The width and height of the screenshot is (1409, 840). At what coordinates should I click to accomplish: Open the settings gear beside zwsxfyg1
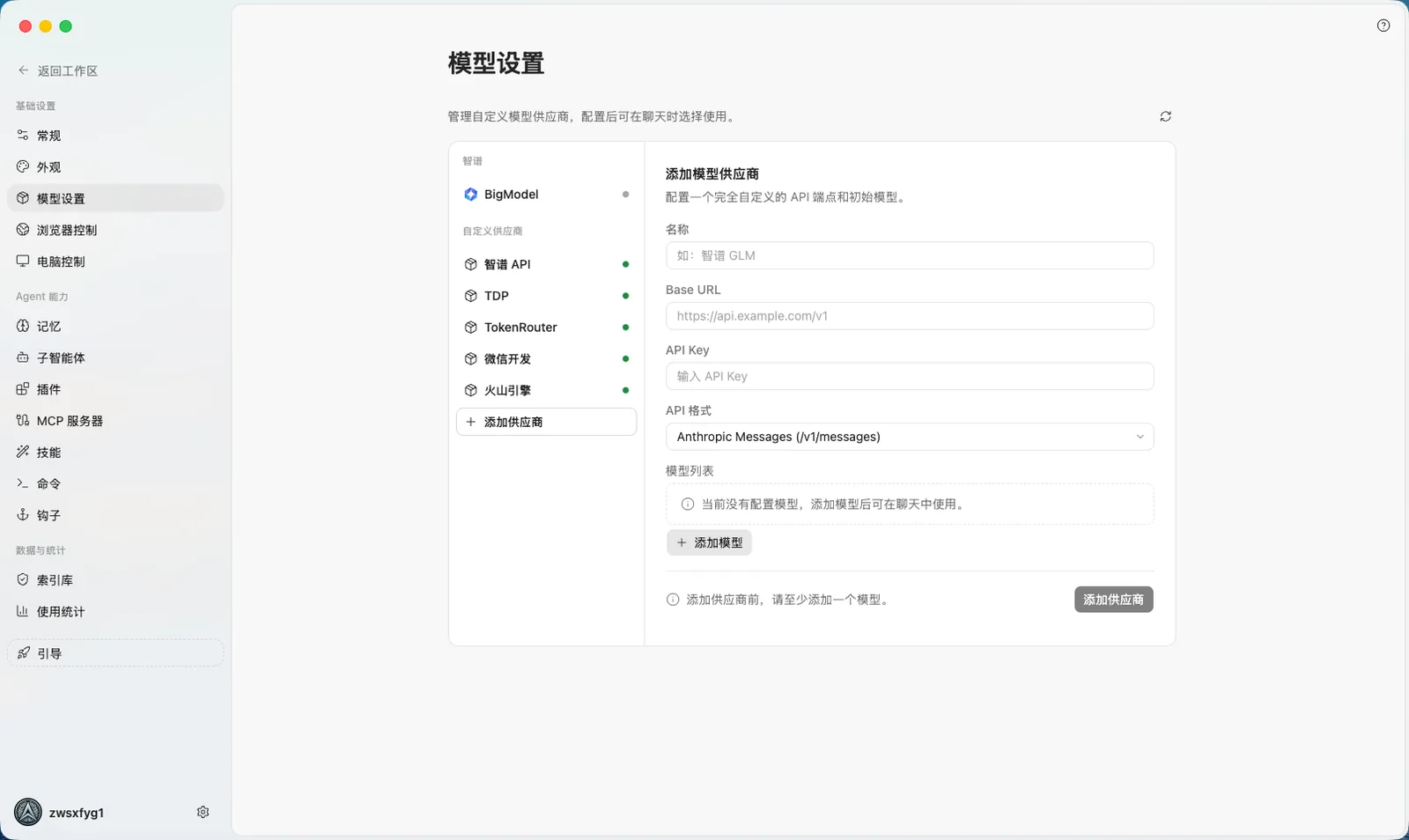(203, 812)
